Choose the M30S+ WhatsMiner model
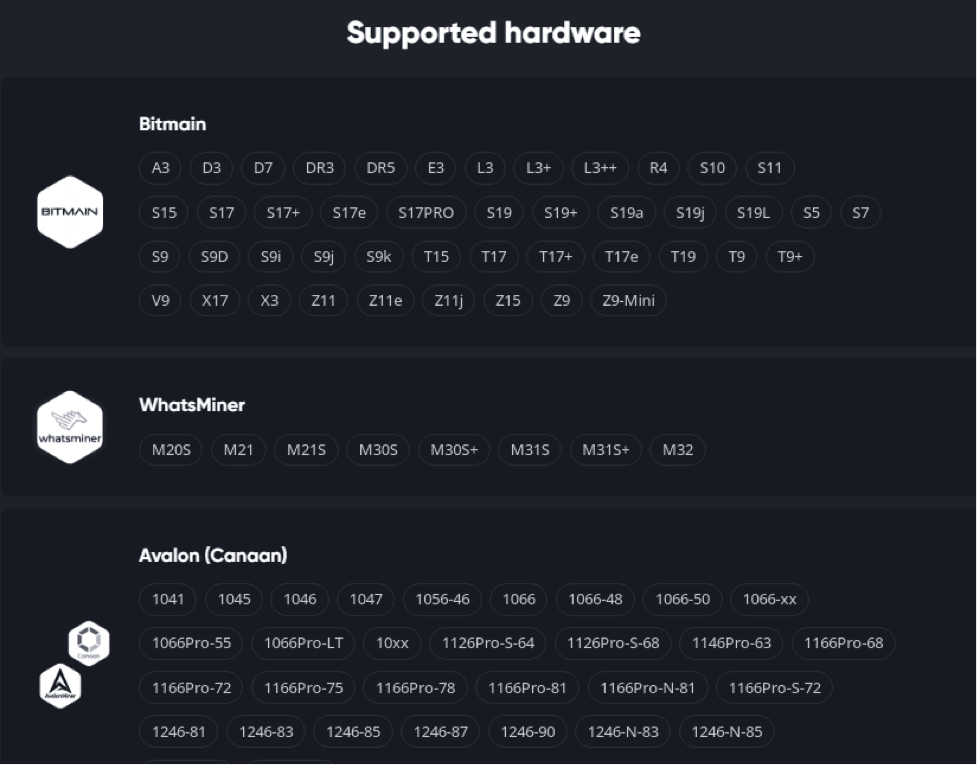 (x=452, y=450)
